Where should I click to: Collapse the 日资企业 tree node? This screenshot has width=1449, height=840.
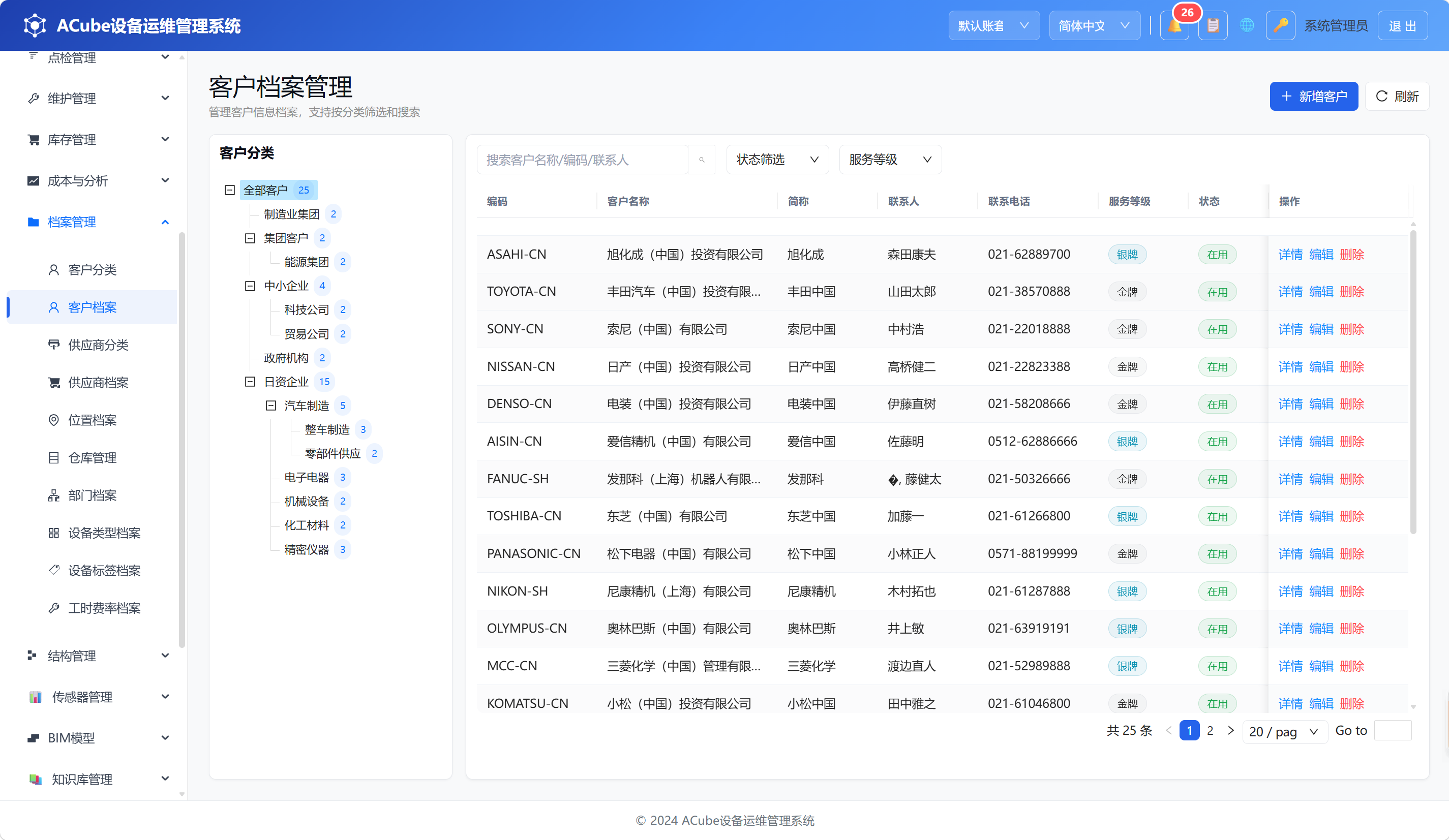tap(250, 382)
